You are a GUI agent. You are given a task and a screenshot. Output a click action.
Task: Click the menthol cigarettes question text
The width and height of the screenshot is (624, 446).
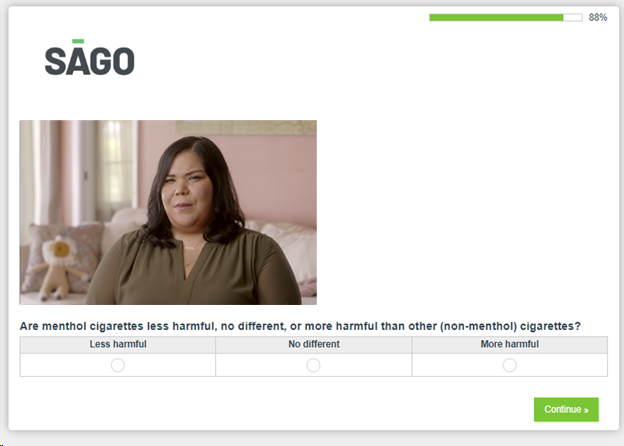tap(300, 326)
